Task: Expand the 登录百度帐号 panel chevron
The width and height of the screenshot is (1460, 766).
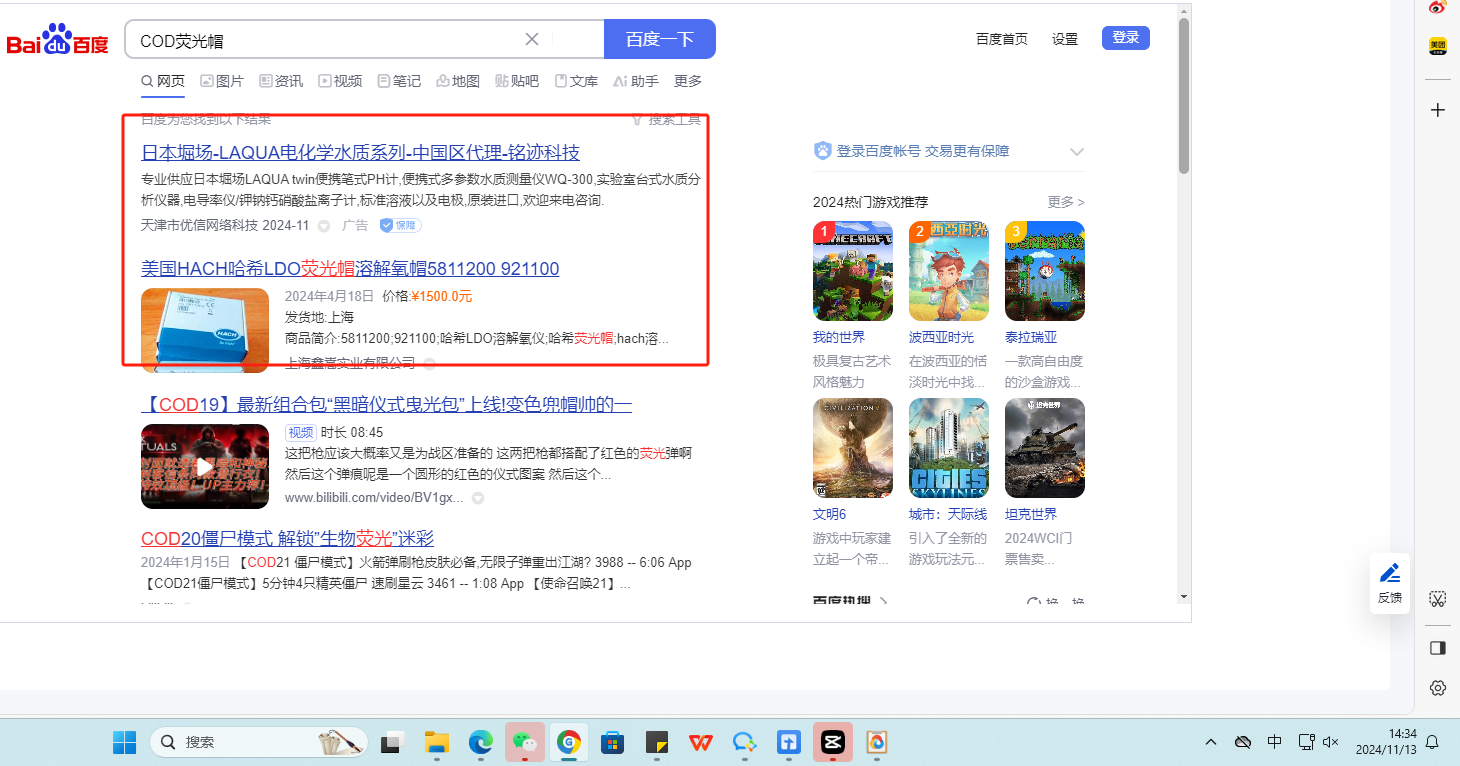Action: point(1077,152)
